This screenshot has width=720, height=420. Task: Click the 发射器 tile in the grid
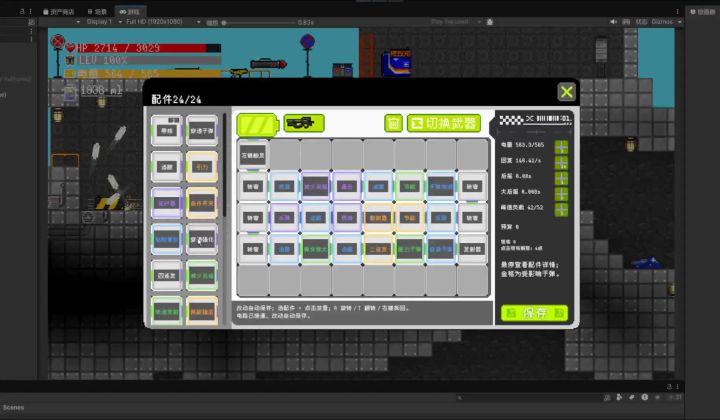click(472, 249)
